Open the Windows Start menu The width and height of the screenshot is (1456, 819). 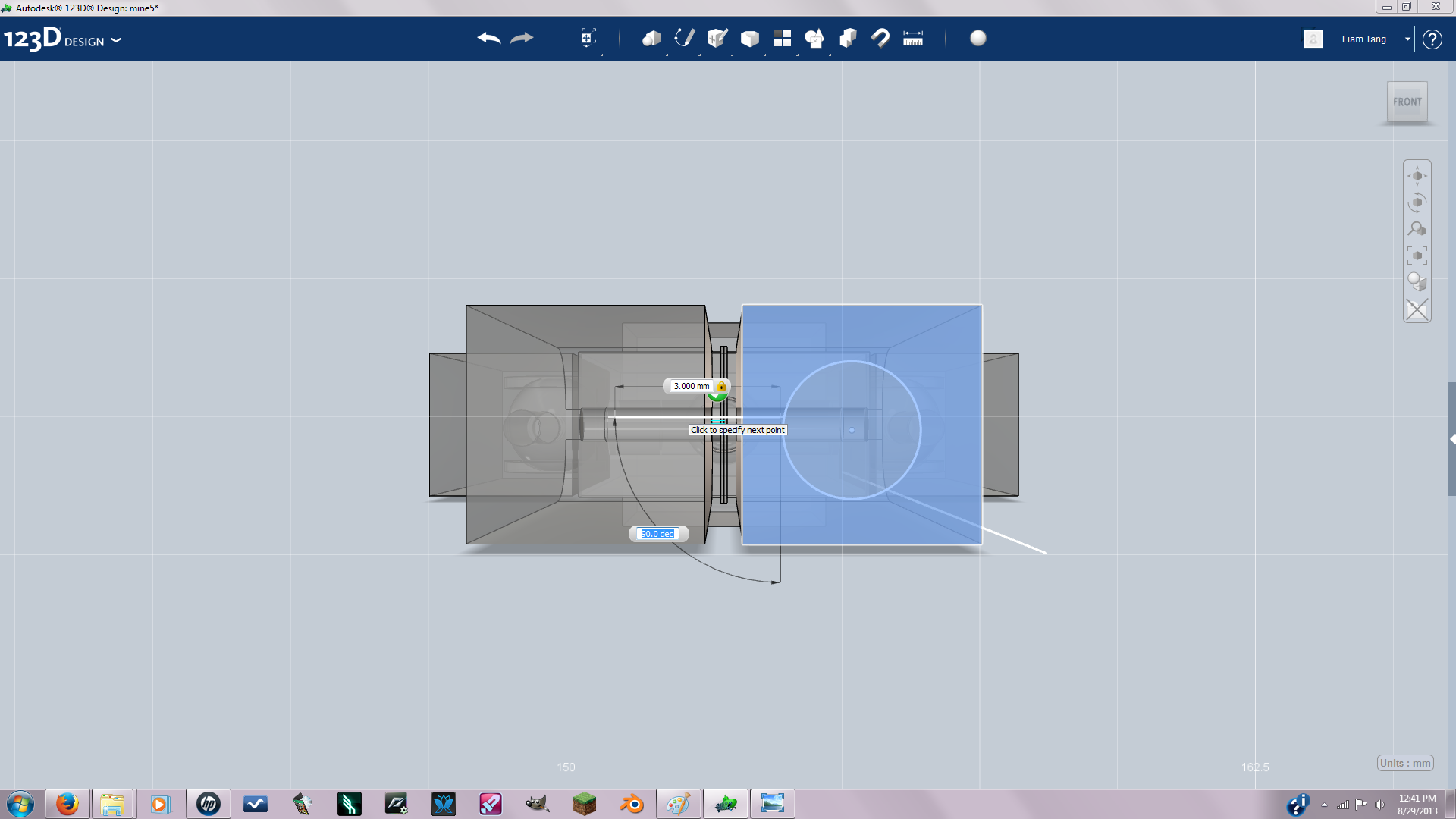coord(20,804)
